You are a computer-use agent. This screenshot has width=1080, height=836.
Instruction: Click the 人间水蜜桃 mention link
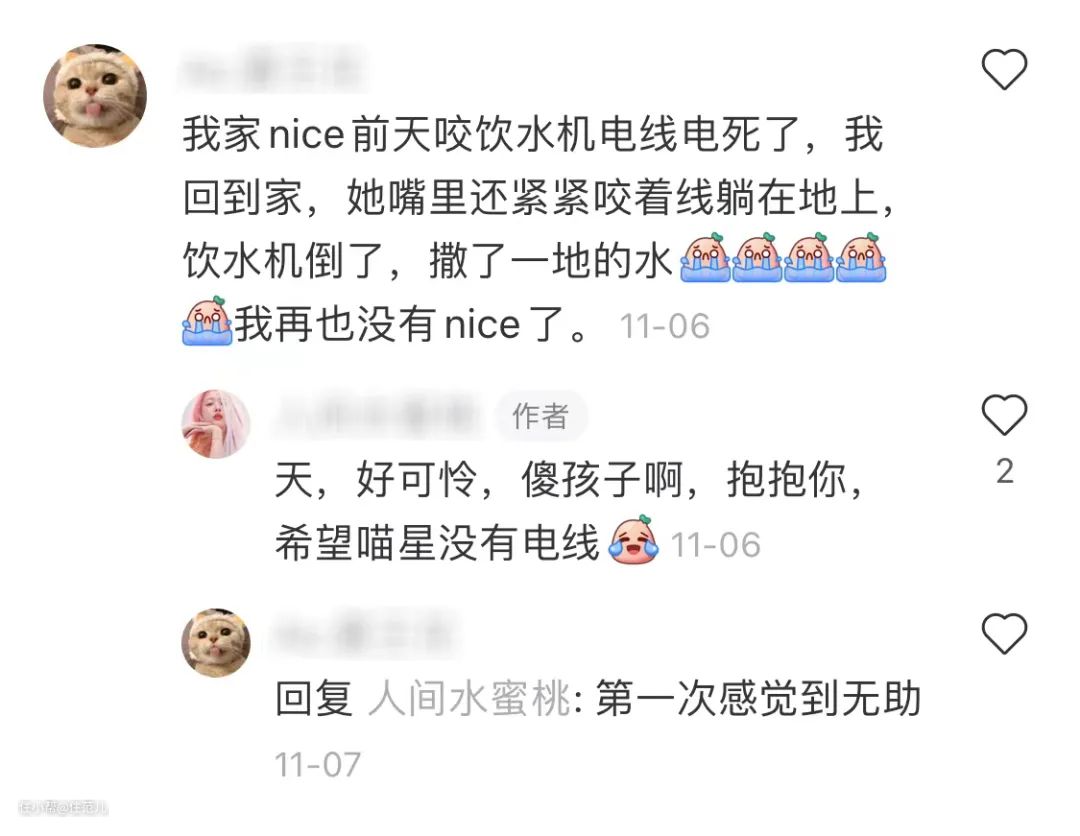(470, 699)
